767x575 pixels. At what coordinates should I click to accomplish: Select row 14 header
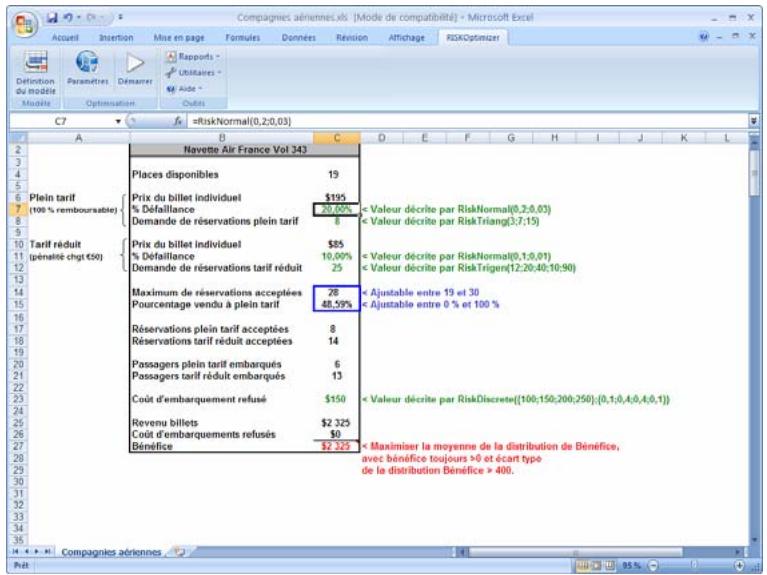tap(18, 293)
